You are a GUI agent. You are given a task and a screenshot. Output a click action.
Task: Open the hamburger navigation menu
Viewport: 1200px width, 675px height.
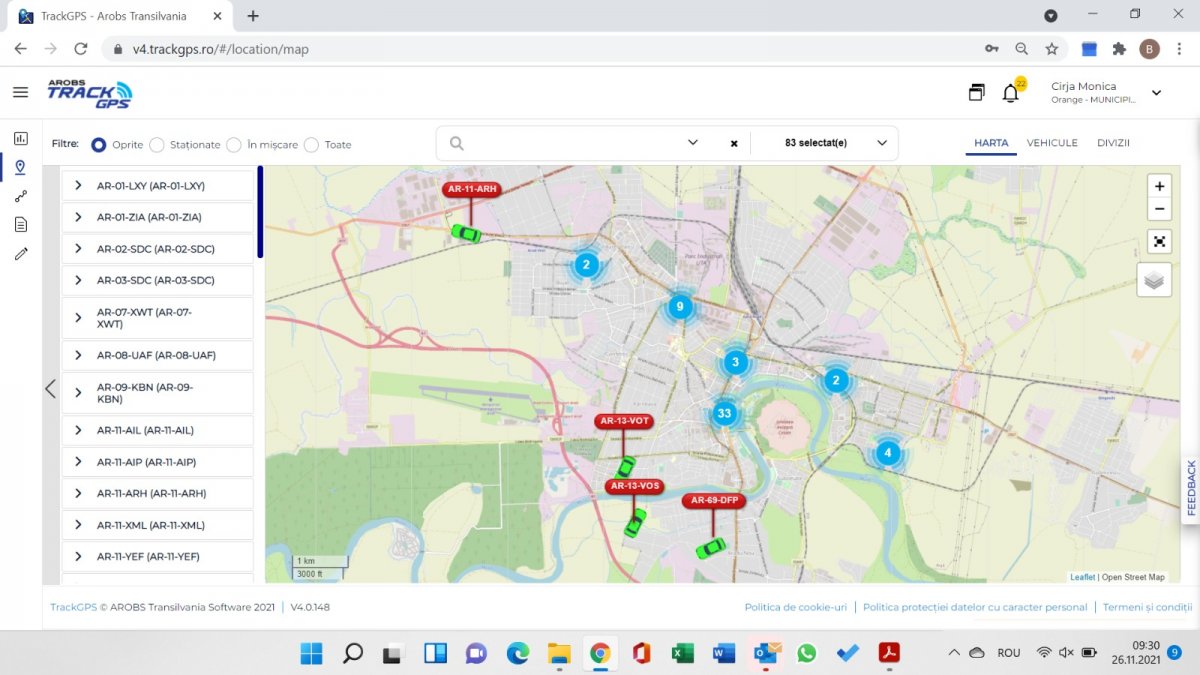(x=20, y=92)
